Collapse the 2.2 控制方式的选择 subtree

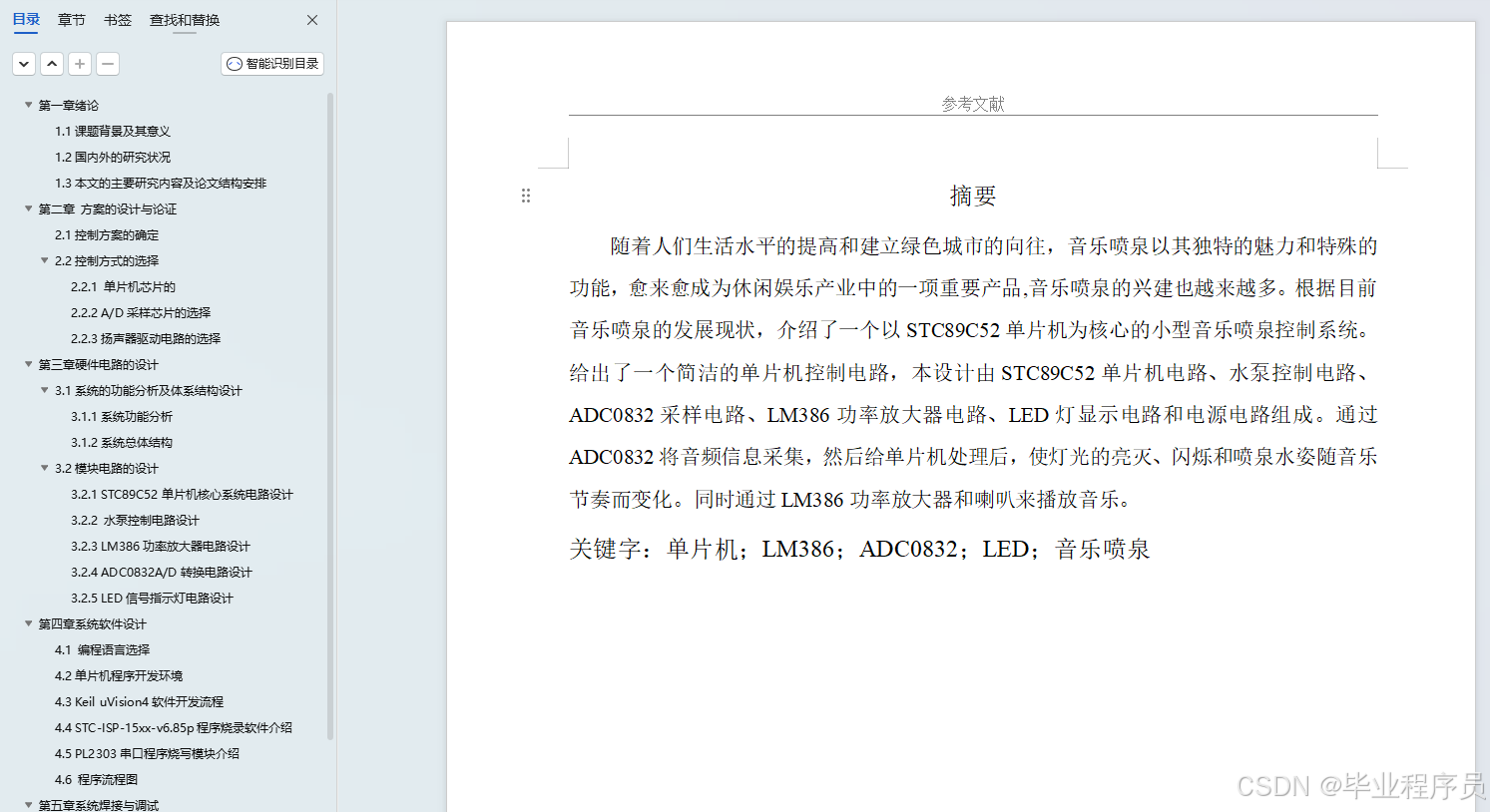click(x=44, y=260)
